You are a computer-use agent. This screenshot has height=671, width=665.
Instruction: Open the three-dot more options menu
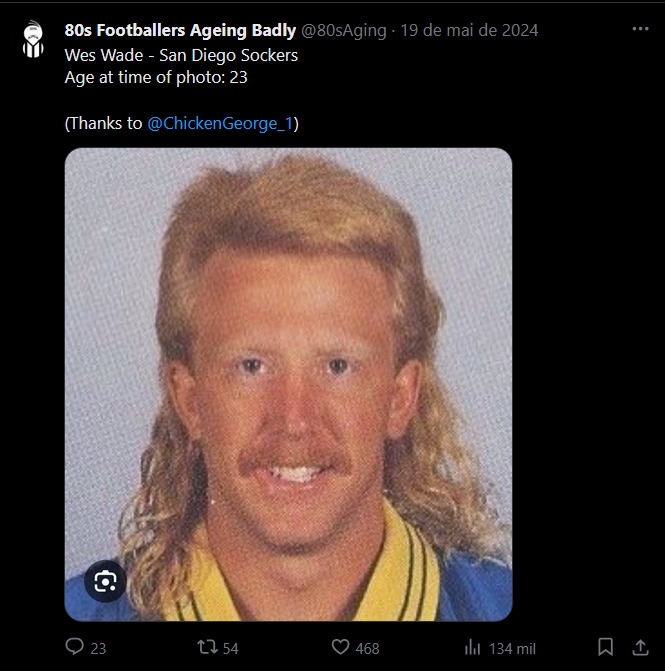click(x=641, y=29)
